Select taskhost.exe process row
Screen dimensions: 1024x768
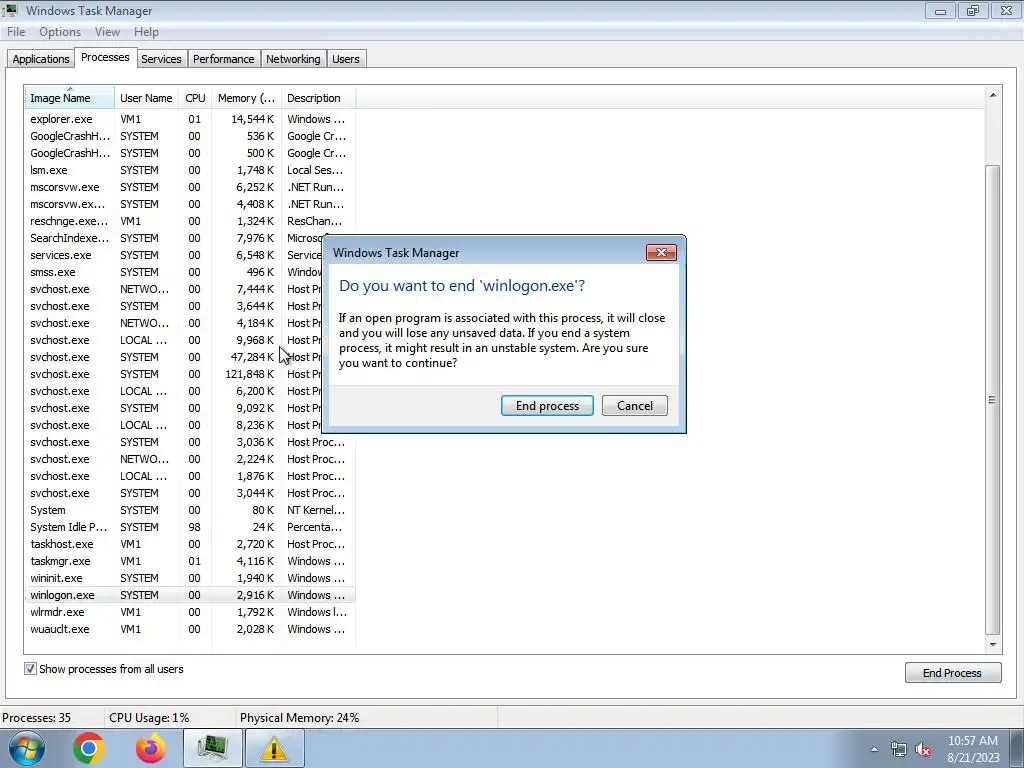(189, 544)
